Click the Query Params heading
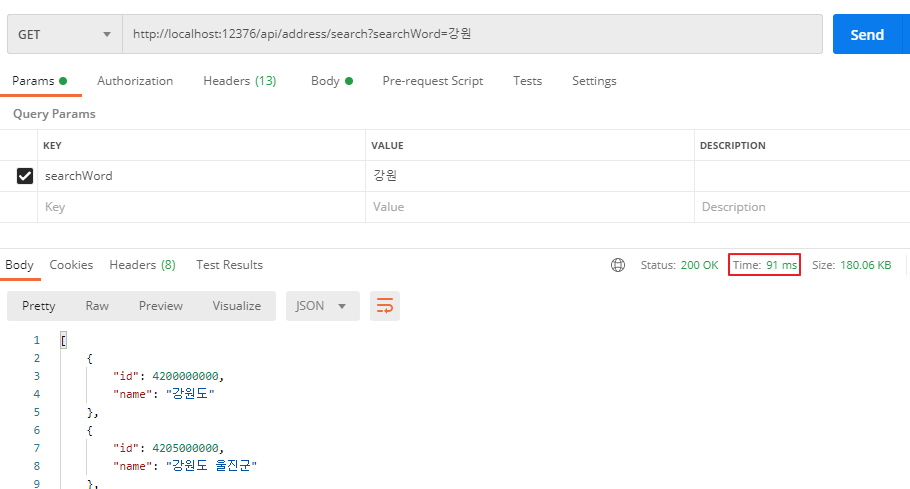The image size is (910, 489). [54, 114]
